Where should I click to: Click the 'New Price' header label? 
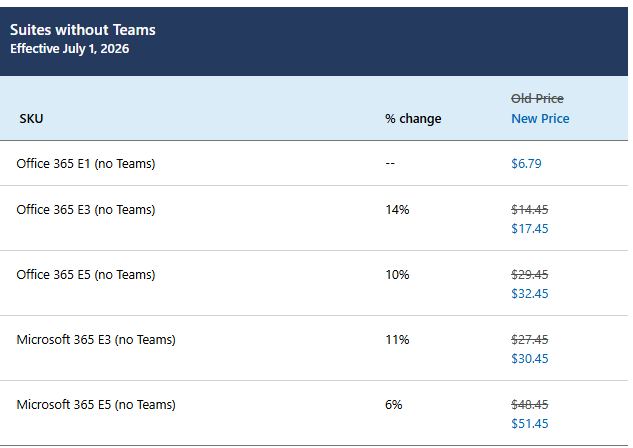pos(540,118)
